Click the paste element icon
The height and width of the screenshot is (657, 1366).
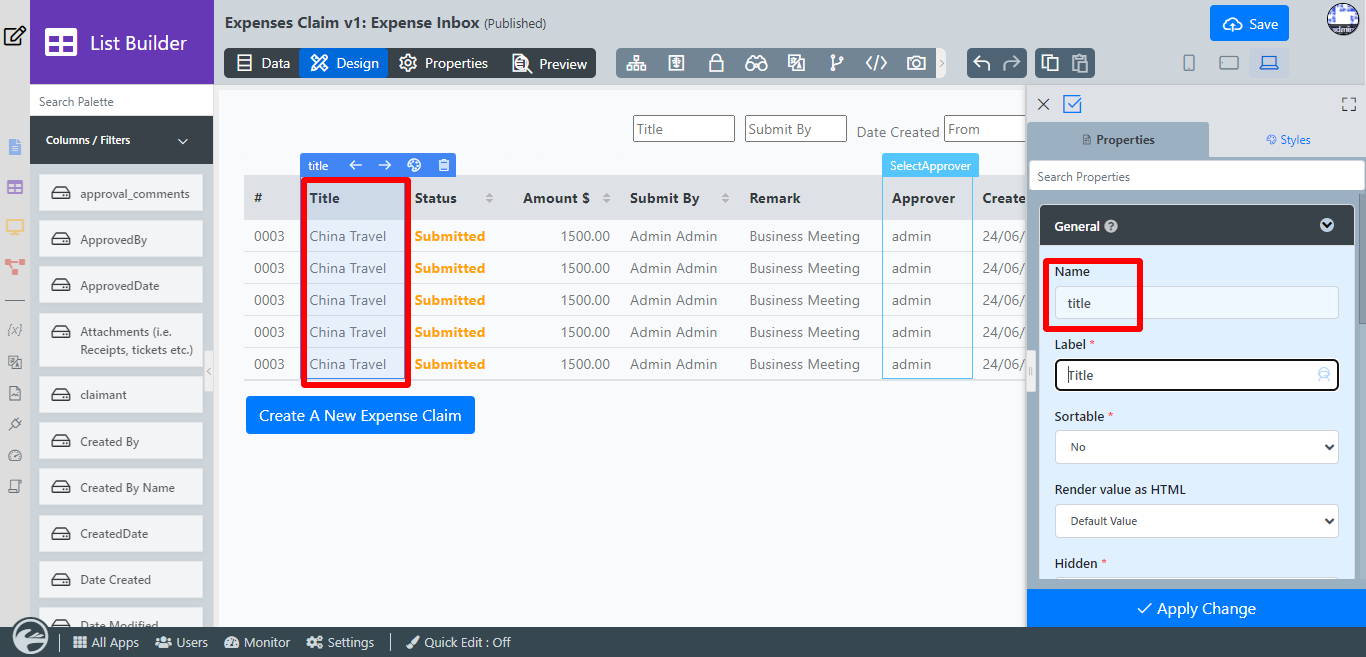[1080, 63]
